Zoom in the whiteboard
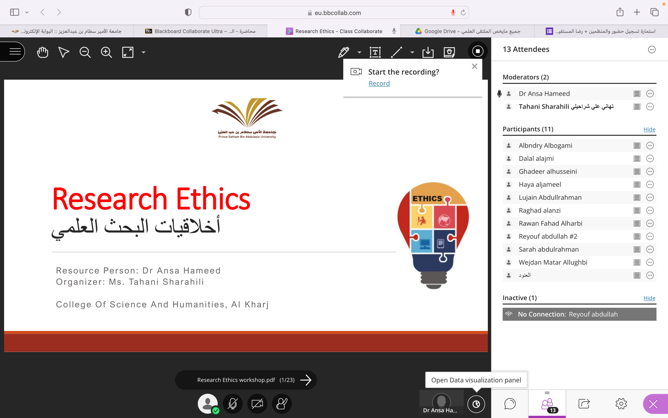Screen dimensions: 668x418 tap(106, 52)
